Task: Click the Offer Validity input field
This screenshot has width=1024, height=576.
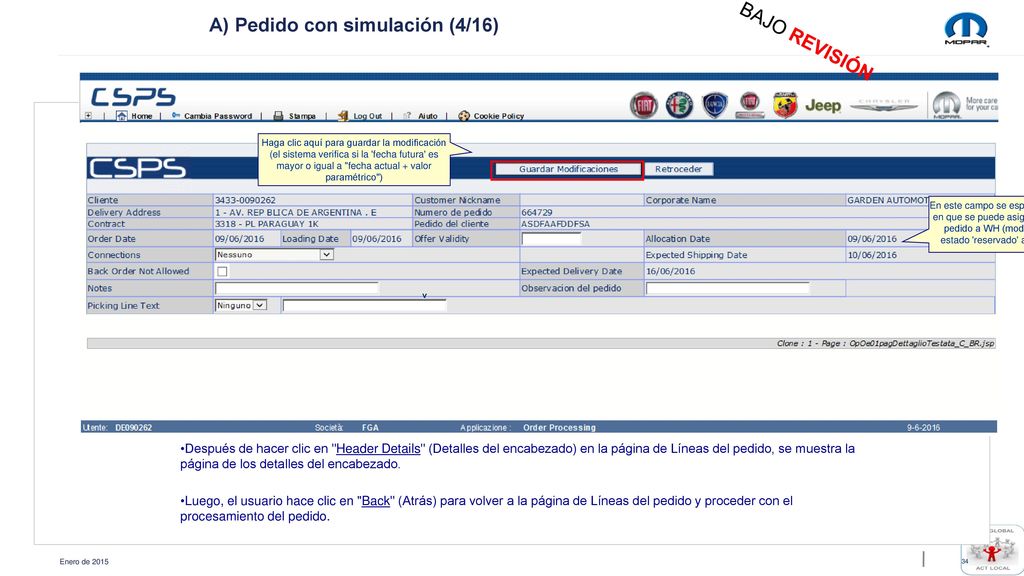Action: point(551,238)
